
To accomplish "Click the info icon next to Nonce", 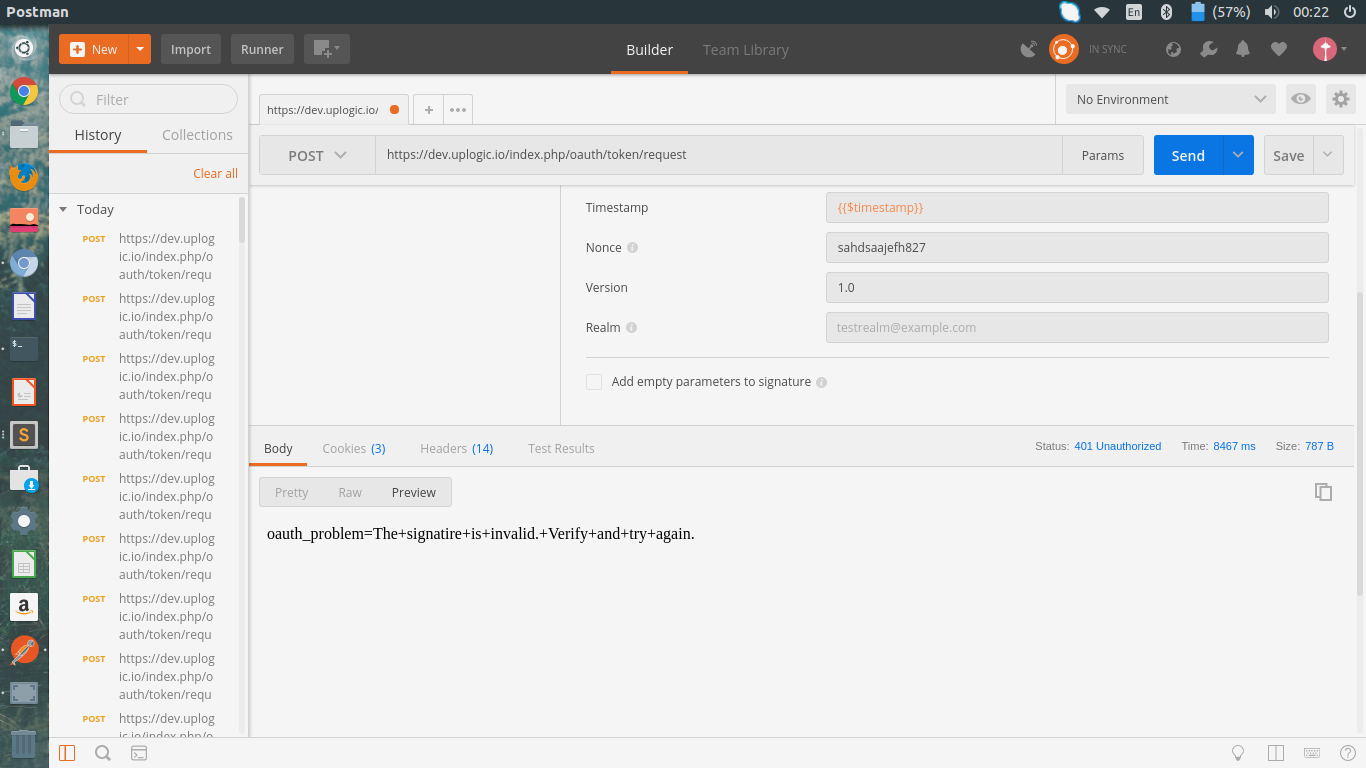I will pyautogui.click(x=632, y=248).
